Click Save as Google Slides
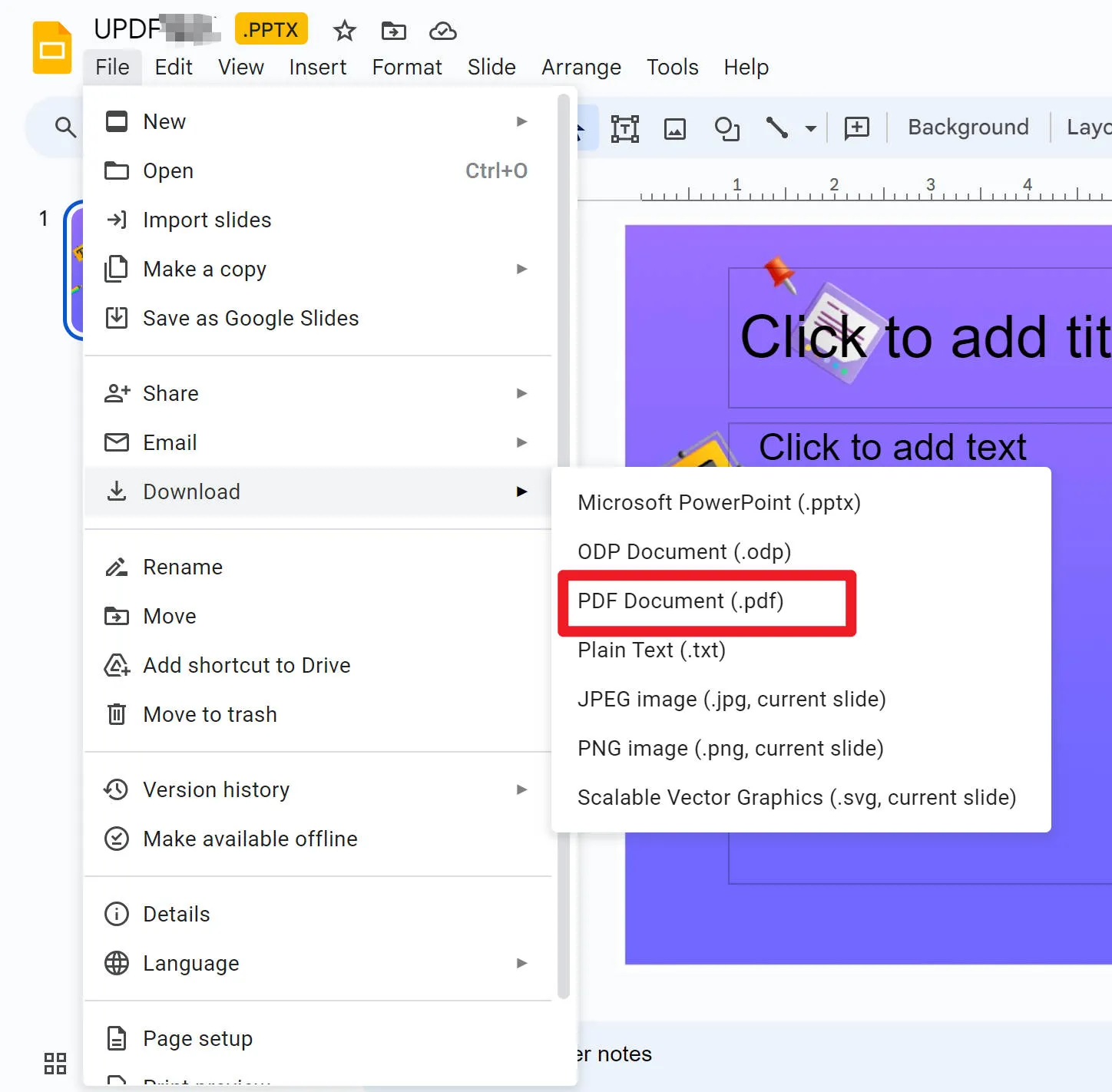Viewport: 1112px width, 1092px height. coord(250,318)
